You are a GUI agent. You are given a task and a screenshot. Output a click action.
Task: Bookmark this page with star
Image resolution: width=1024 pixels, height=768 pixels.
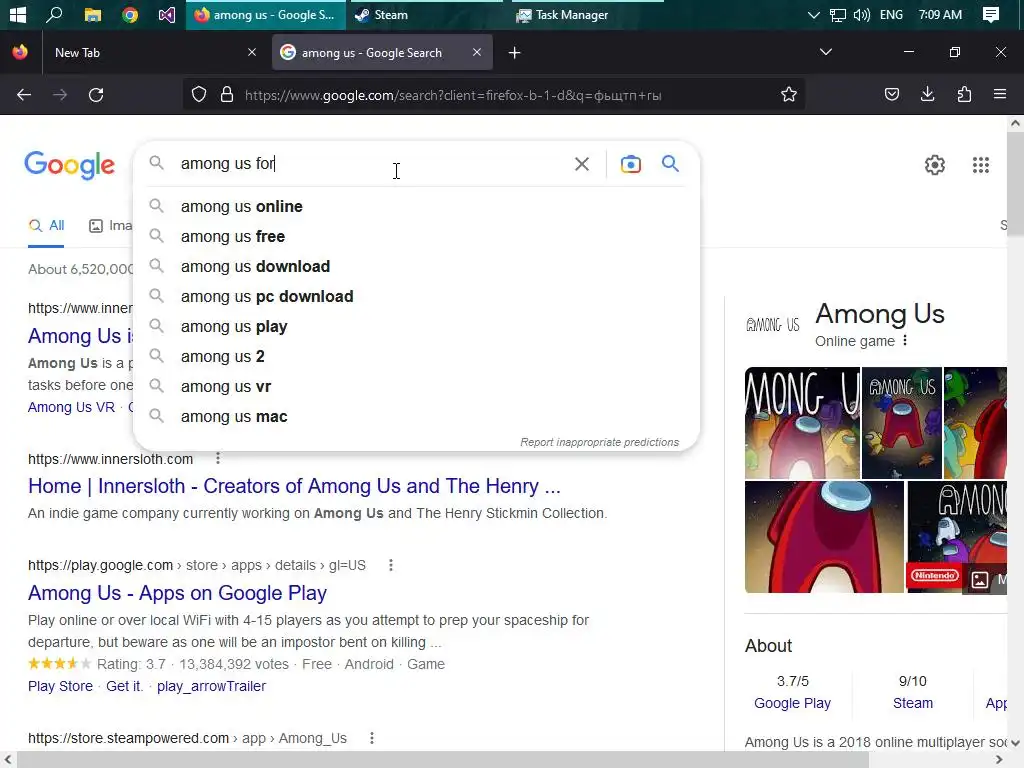tap(789, 95)
